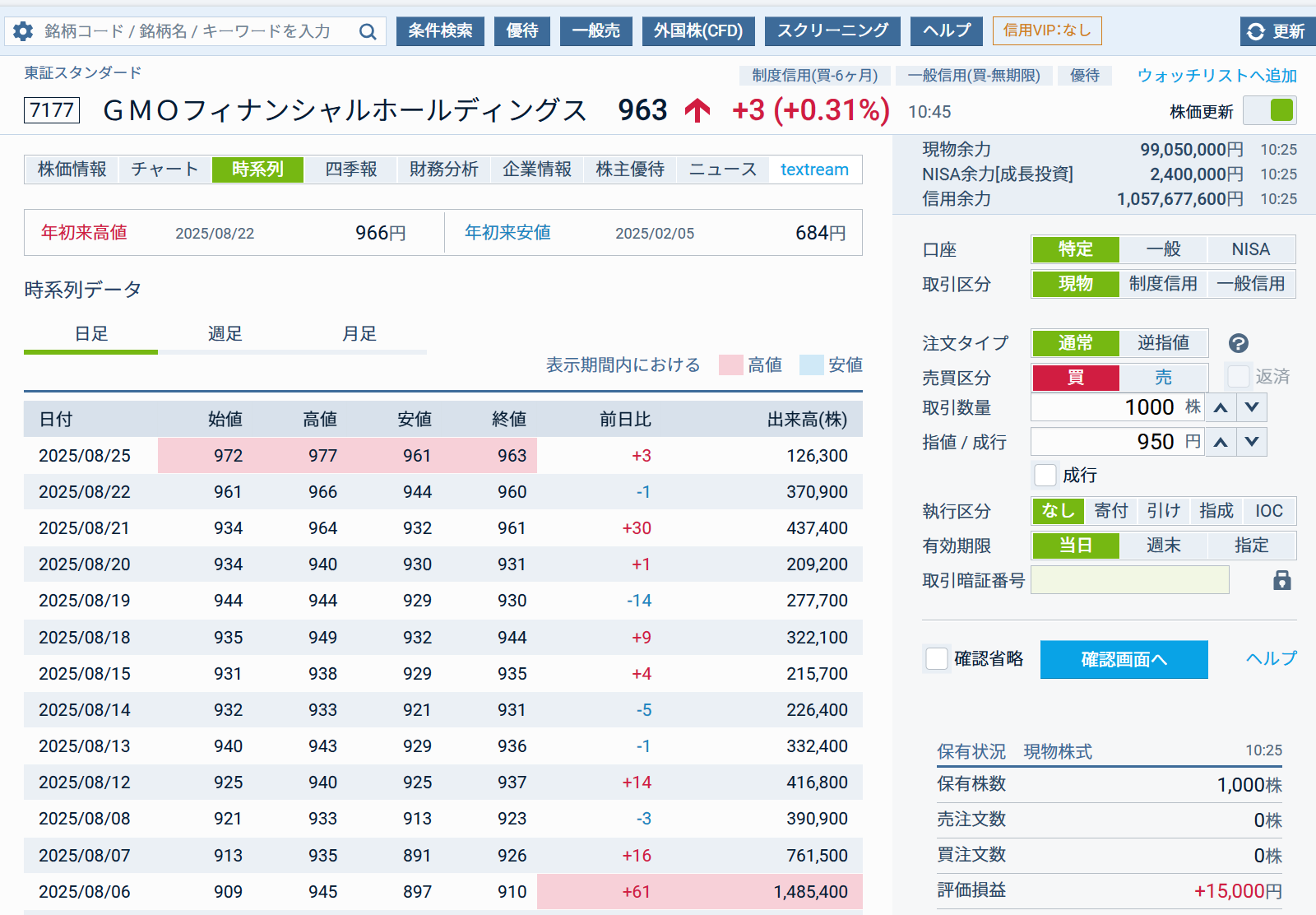The width and height of the screenshot is (1316, 915).
Task: Open the order type help question icon
Action: pos(1238,343)
